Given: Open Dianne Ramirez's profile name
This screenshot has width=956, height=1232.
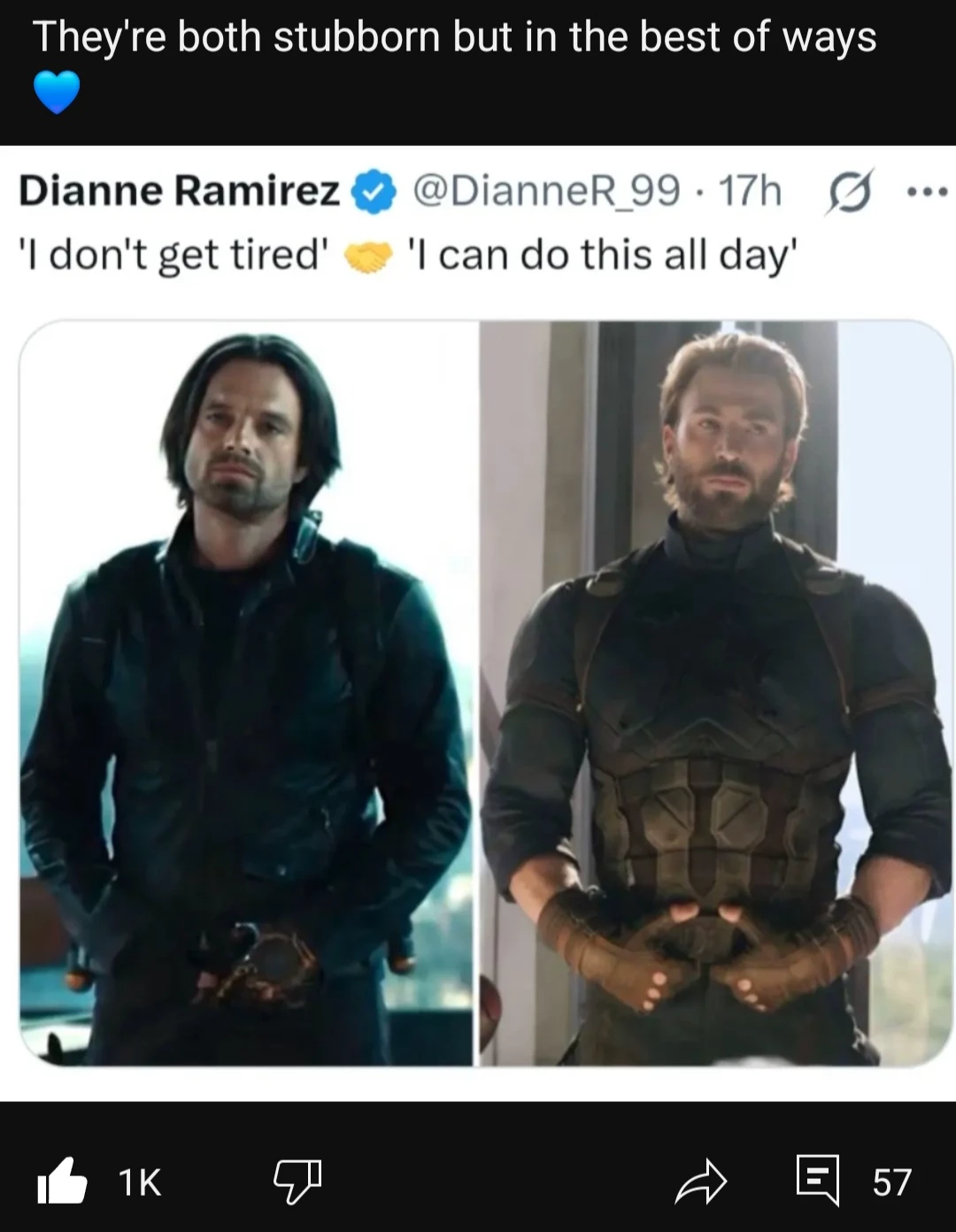Looking at the screenshot, I should (x=179, y=190).
